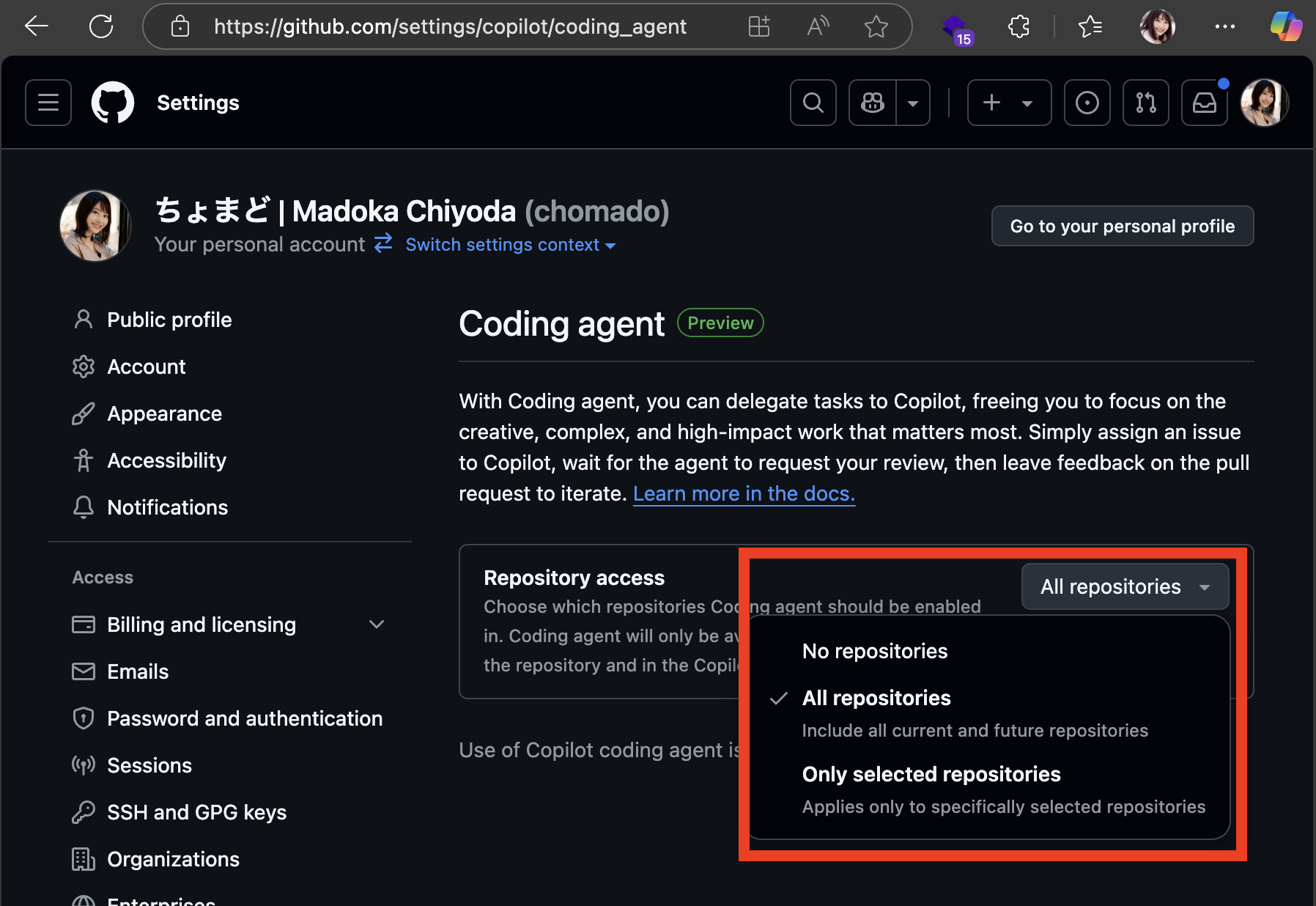
Task: Click Go to your personal profile
Action: tap(1123, 226)
